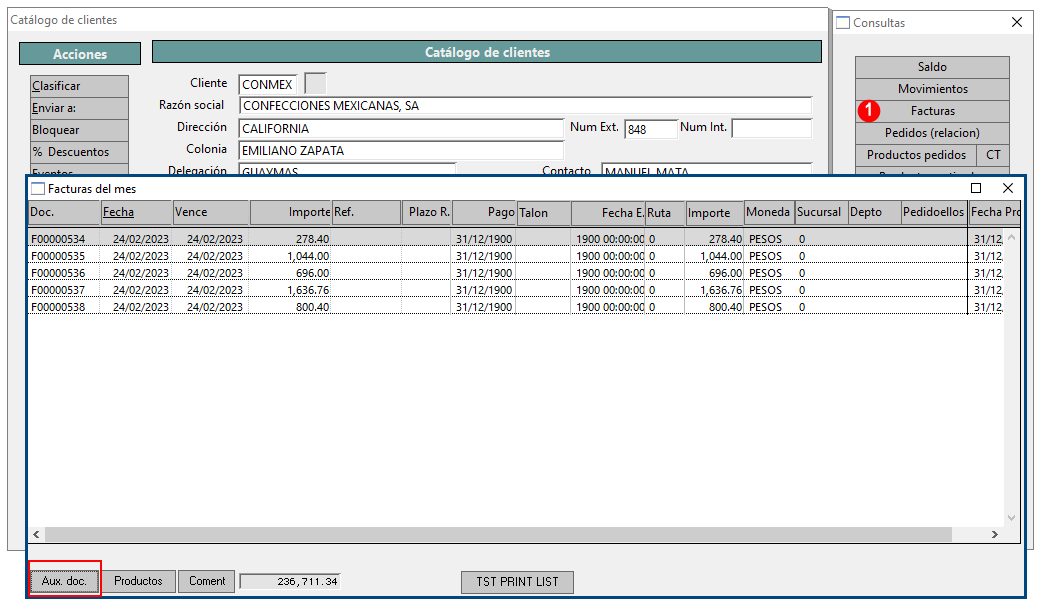Screen dimensions: 1041x604
Task: Click Bloquear in the Acciones panel
Action: pos(79,130)
